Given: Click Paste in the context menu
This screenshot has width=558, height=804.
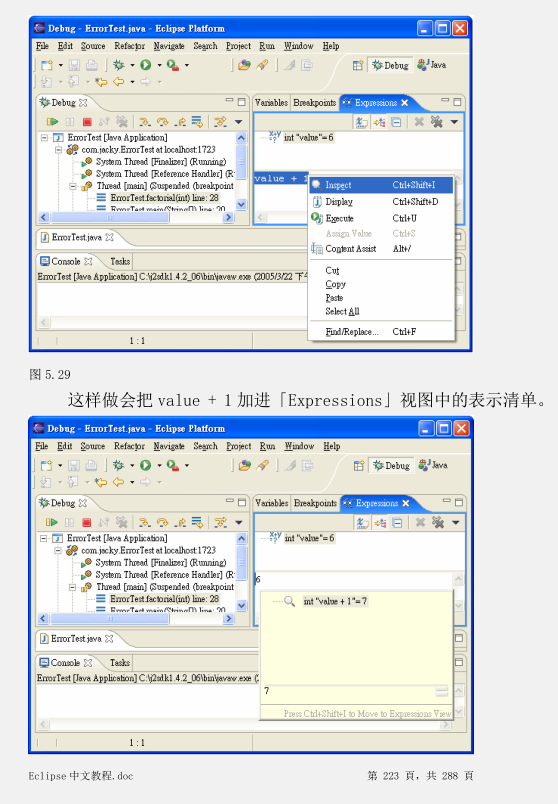Looking at the screenshot, I should tap(334, 298).
